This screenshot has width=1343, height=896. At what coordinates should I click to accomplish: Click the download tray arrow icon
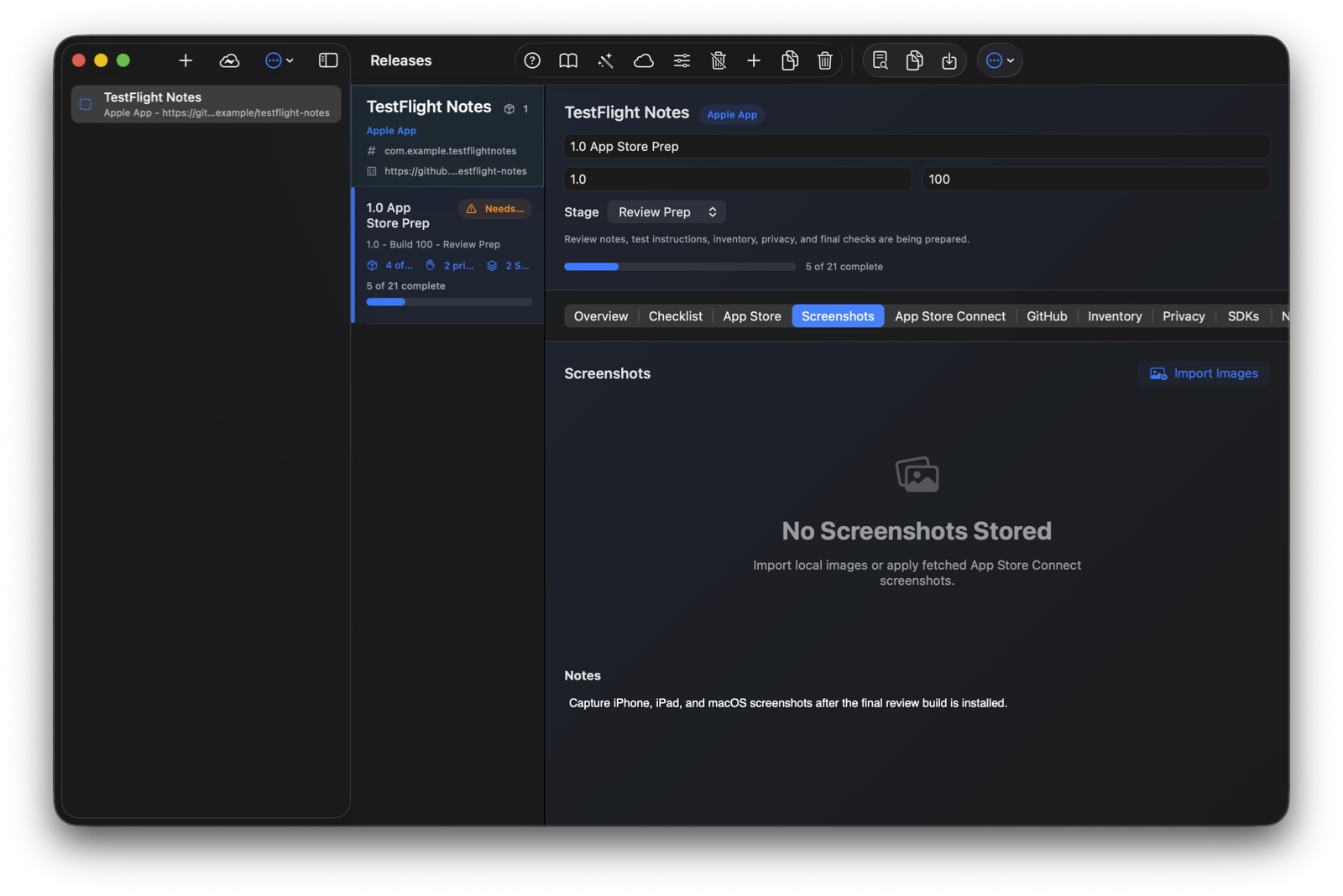pyautogui.click(x=949, y=60)
